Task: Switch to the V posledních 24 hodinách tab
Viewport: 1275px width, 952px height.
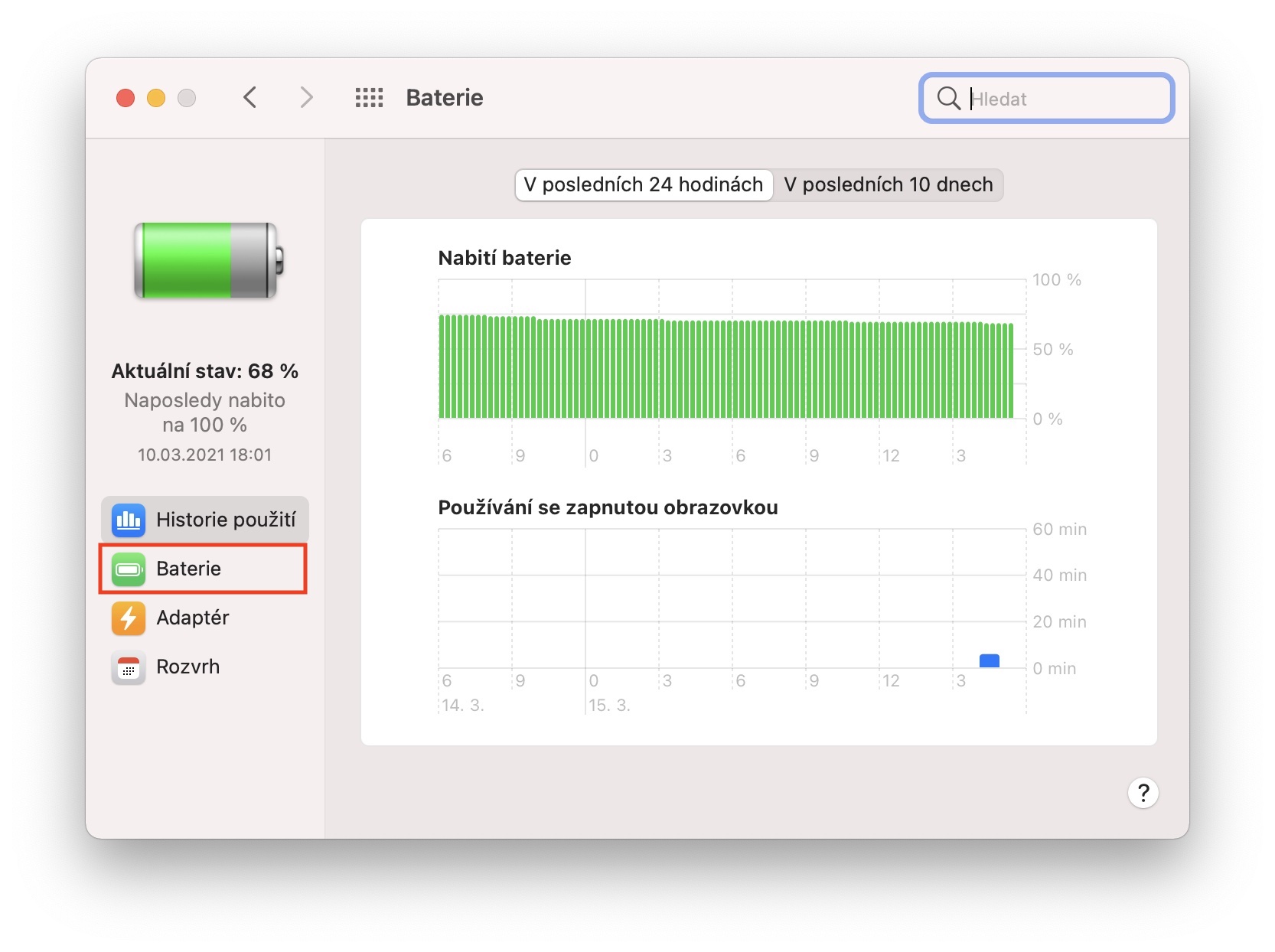Action: point(644,184)
